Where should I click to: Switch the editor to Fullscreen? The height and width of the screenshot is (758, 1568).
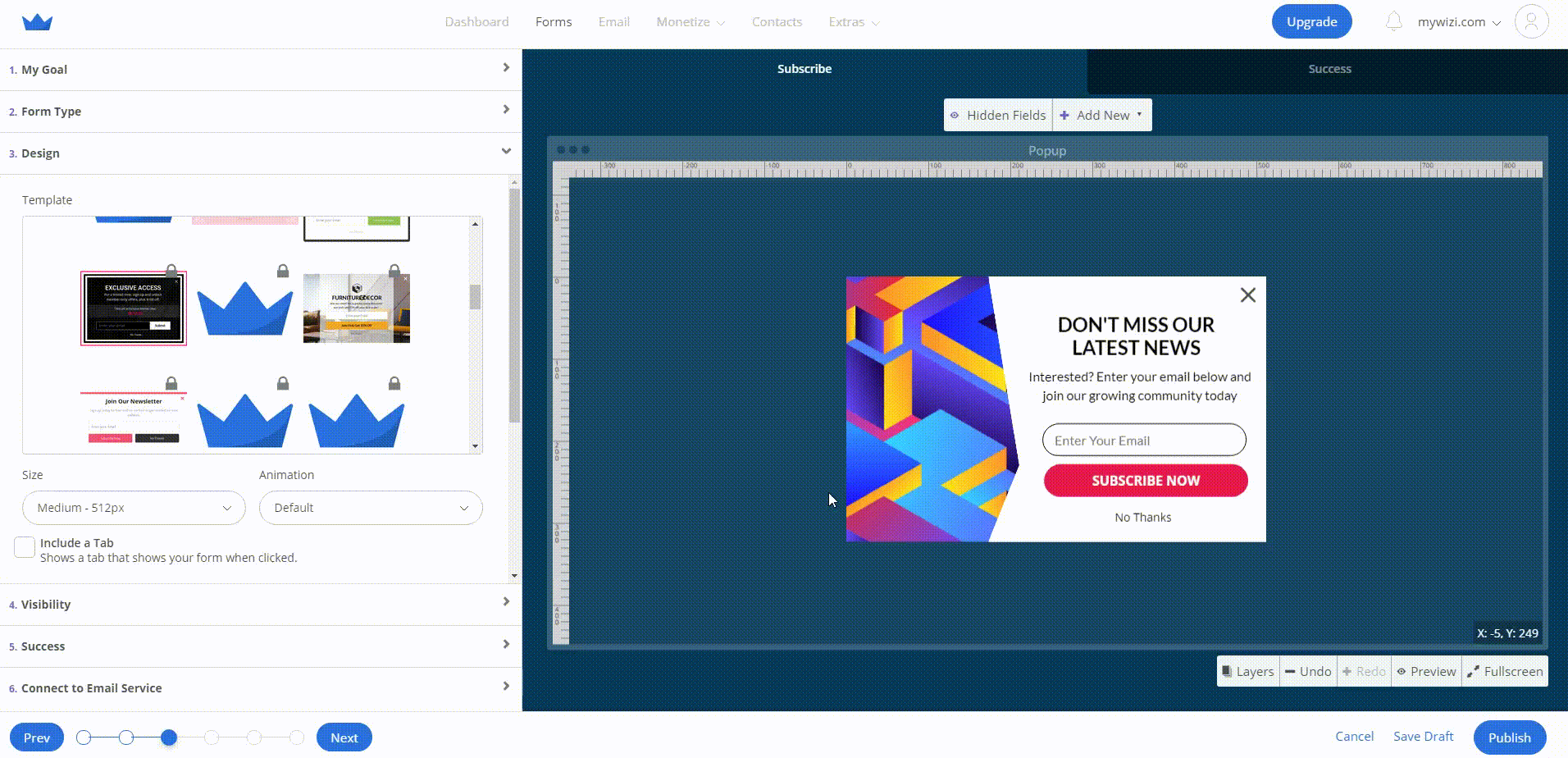pyautogui.click(x=1505, y=671)
